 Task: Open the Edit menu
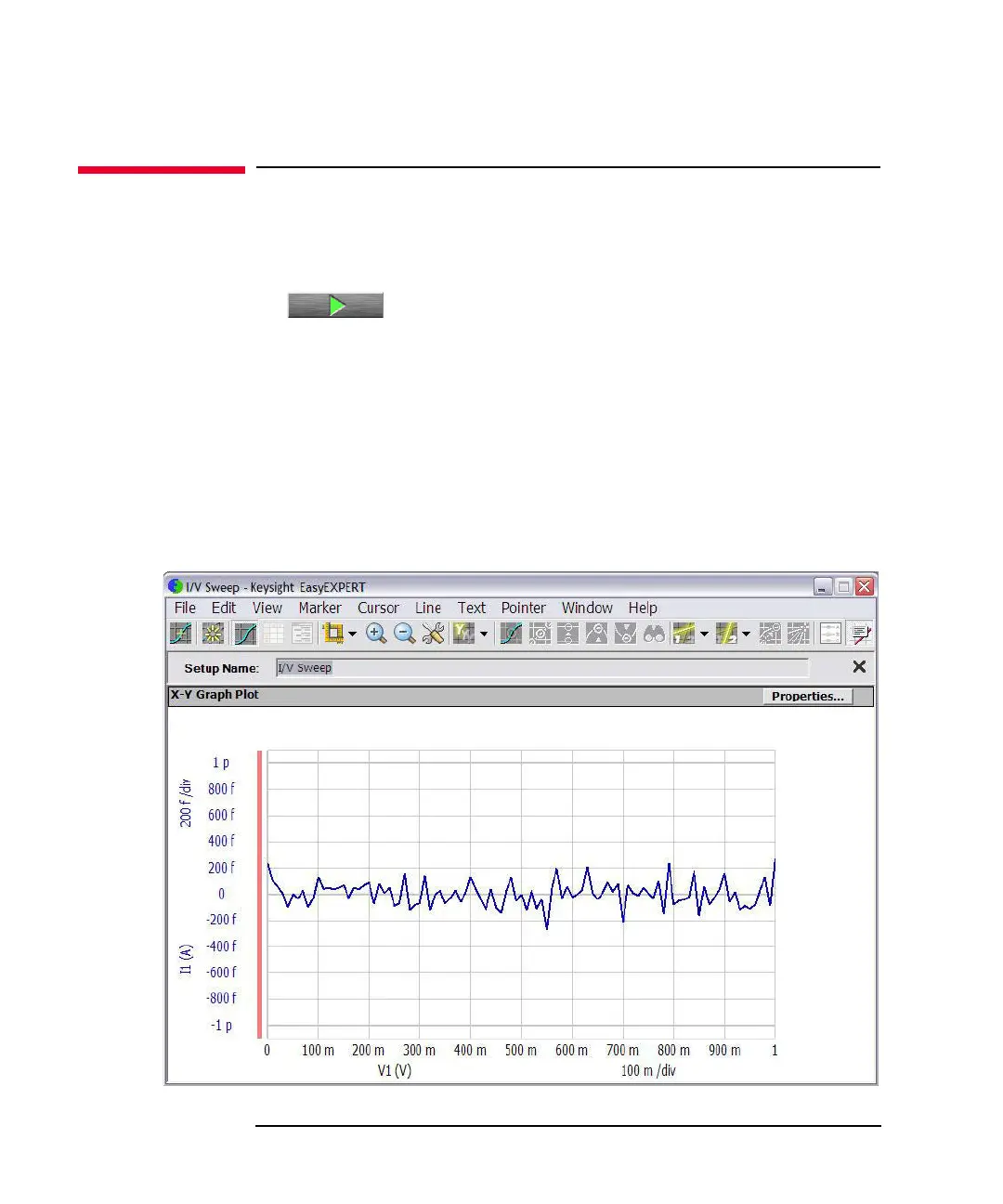224,608
